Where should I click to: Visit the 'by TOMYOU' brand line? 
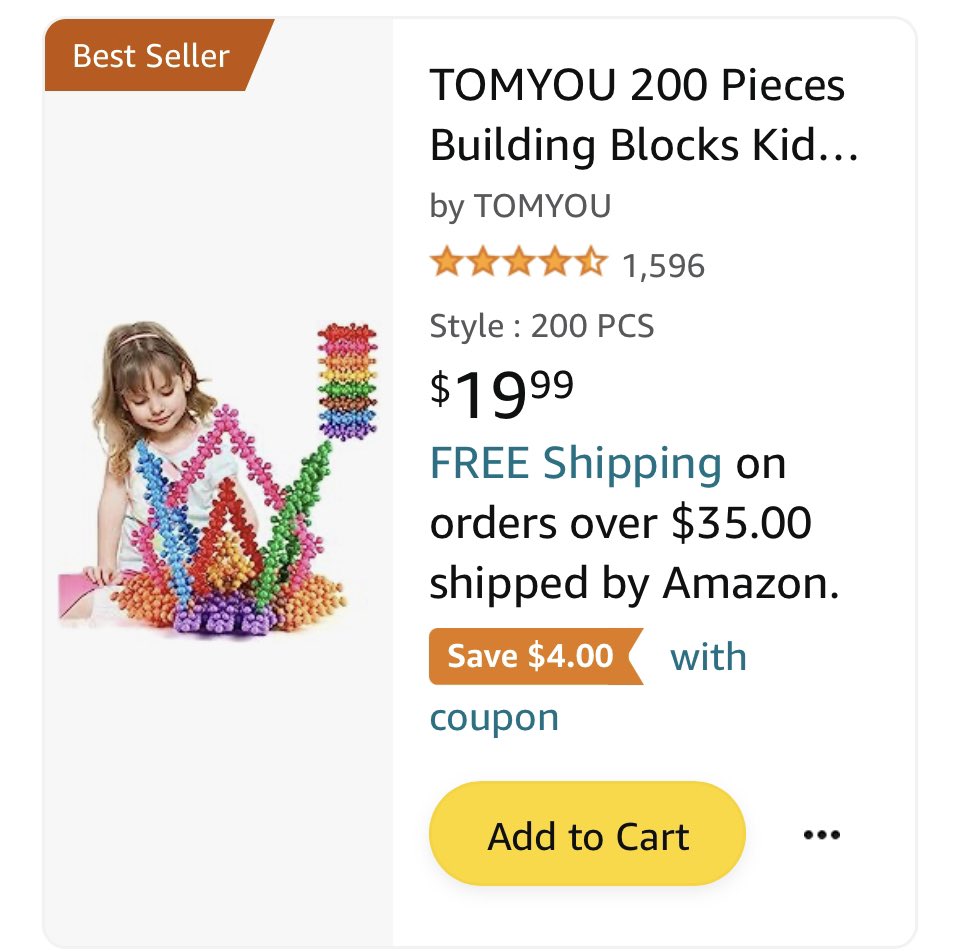tap(520, 206)
